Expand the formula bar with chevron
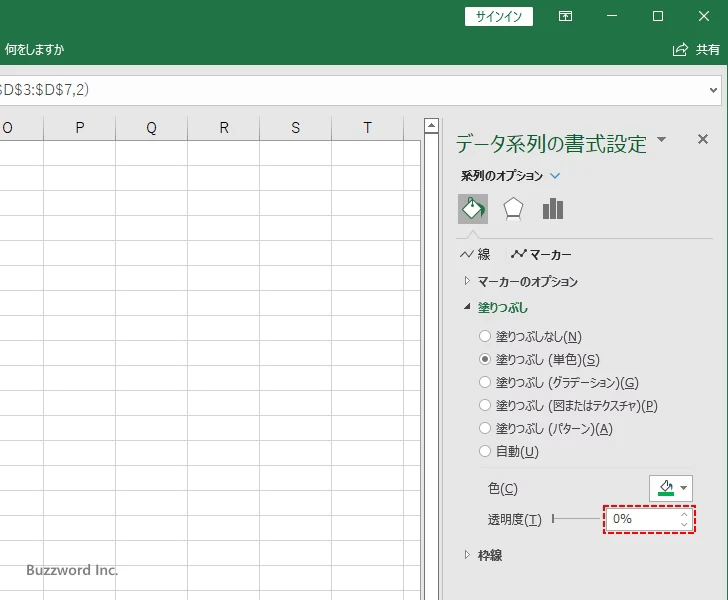The width and height of the screenshot is (728, 600). [x=713, y=90]
